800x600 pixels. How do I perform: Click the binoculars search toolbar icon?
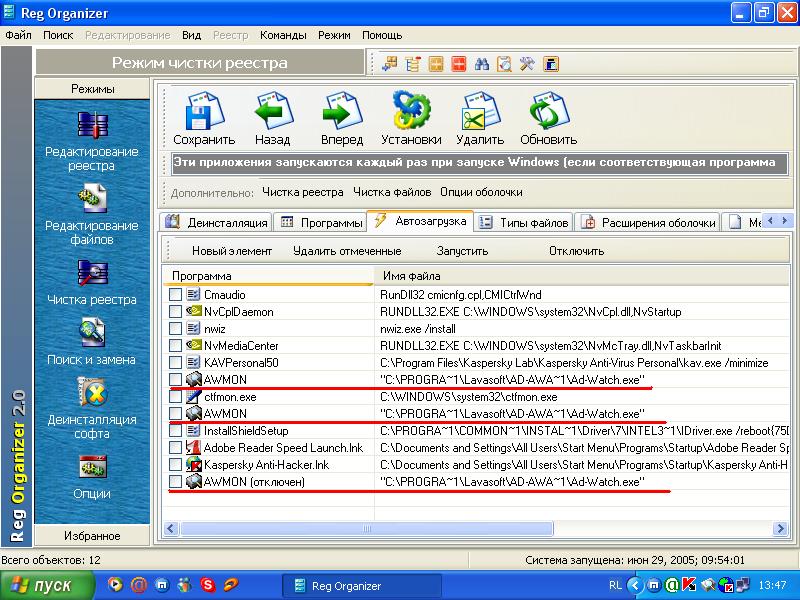pos(482,64)
